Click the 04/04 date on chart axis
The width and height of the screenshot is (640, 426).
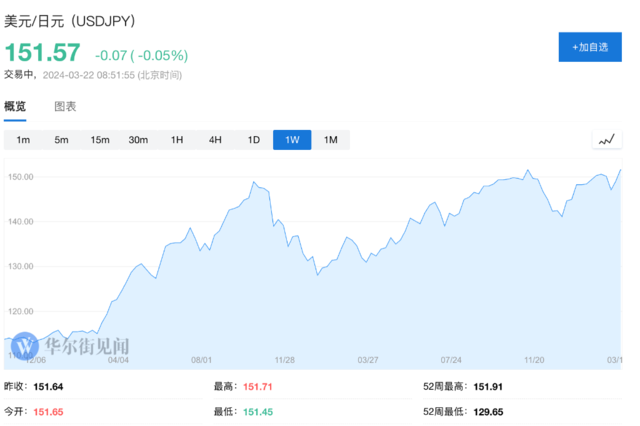(118, 359)
